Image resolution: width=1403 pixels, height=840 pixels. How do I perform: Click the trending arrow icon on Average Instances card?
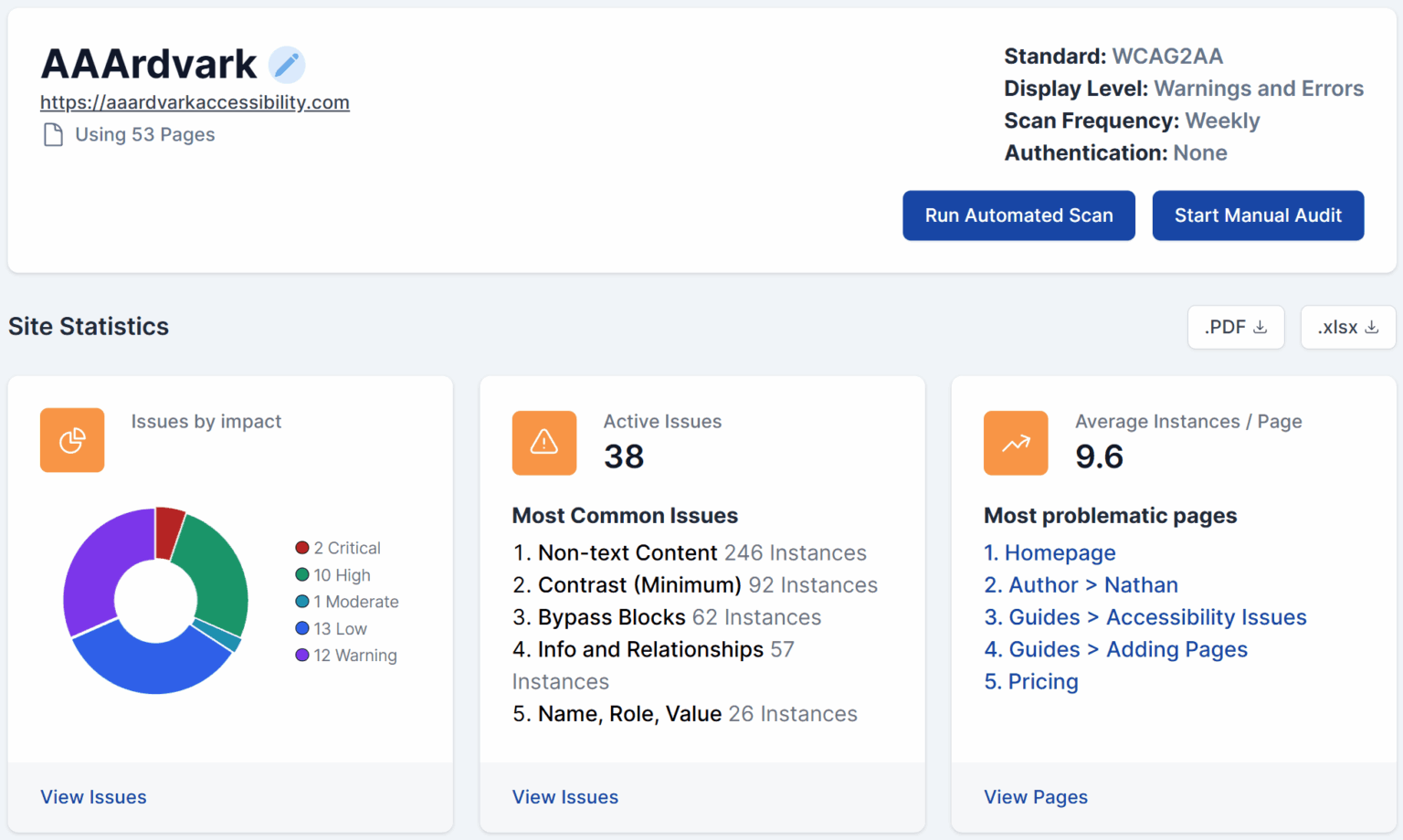click(x=1016, y=444)
